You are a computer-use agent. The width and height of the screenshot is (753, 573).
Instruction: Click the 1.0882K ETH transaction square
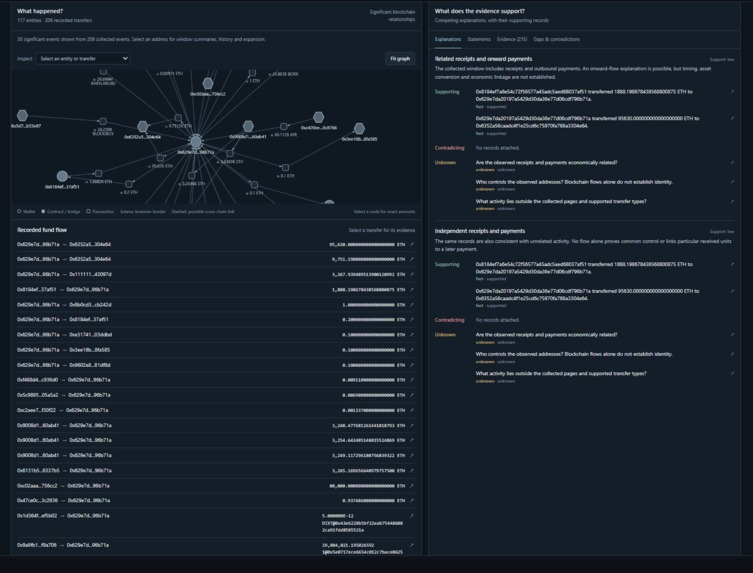98,173
